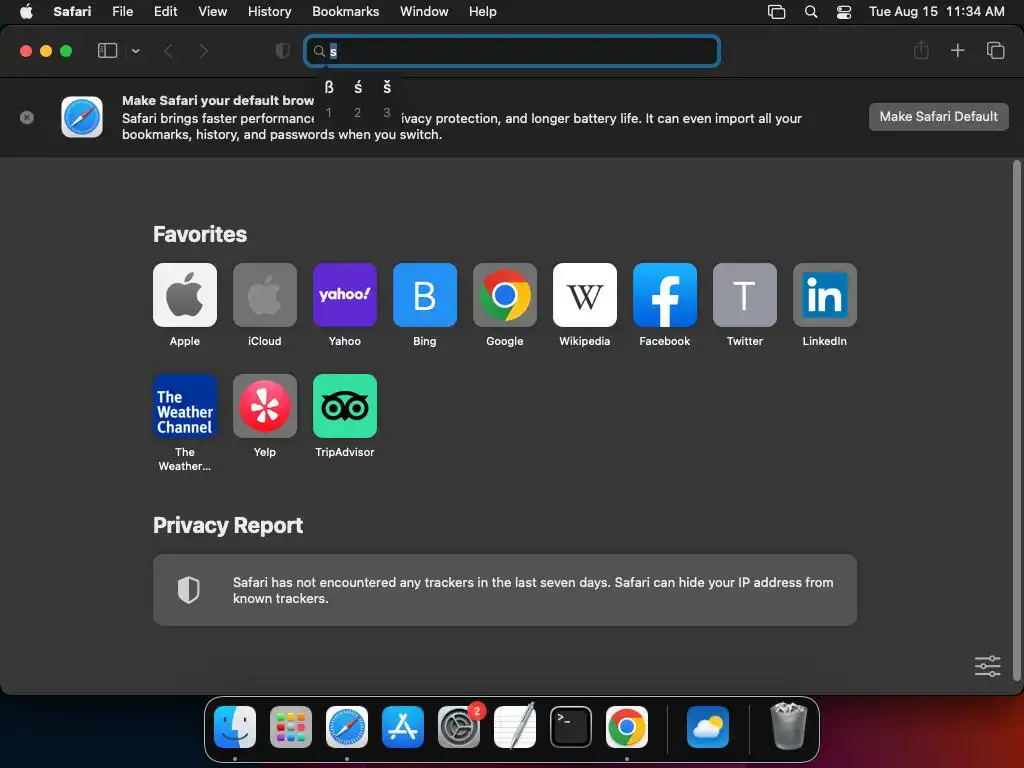Show the tab overview

(995, 50)
